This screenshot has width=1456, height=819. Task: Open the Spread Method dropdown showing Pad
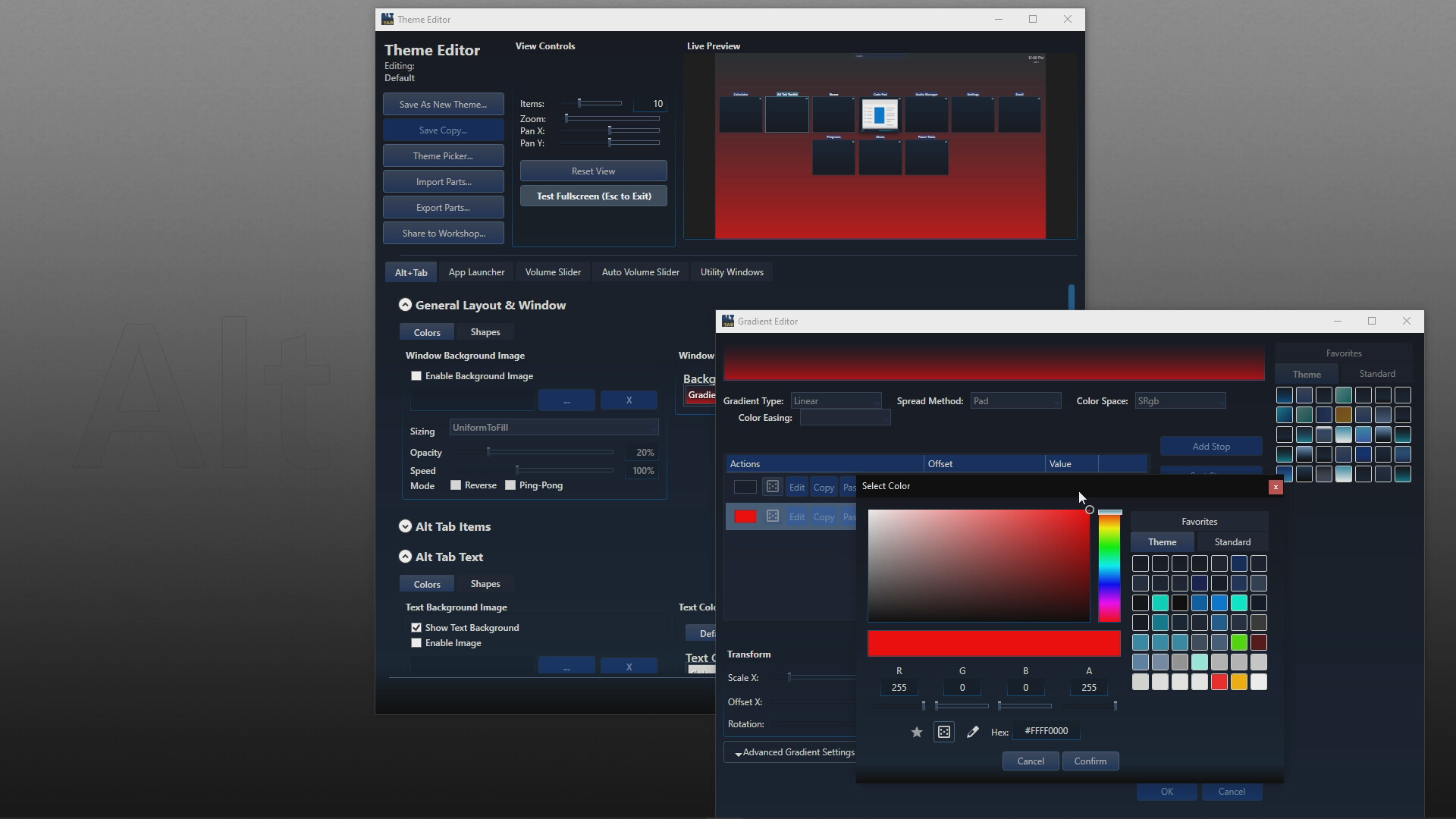coord(1015,400)
